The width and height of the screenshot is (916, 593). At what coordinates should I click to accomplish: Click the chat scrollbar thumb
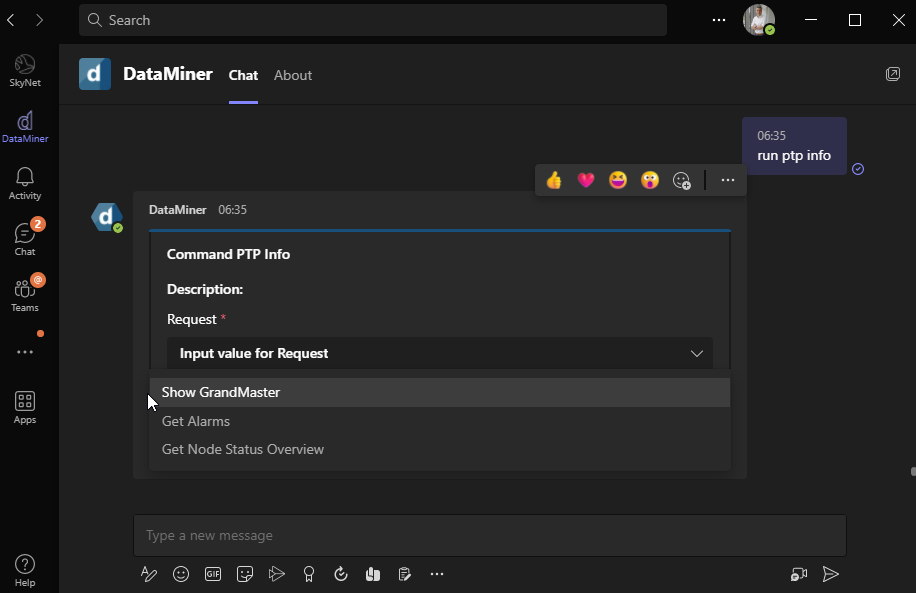913,471
